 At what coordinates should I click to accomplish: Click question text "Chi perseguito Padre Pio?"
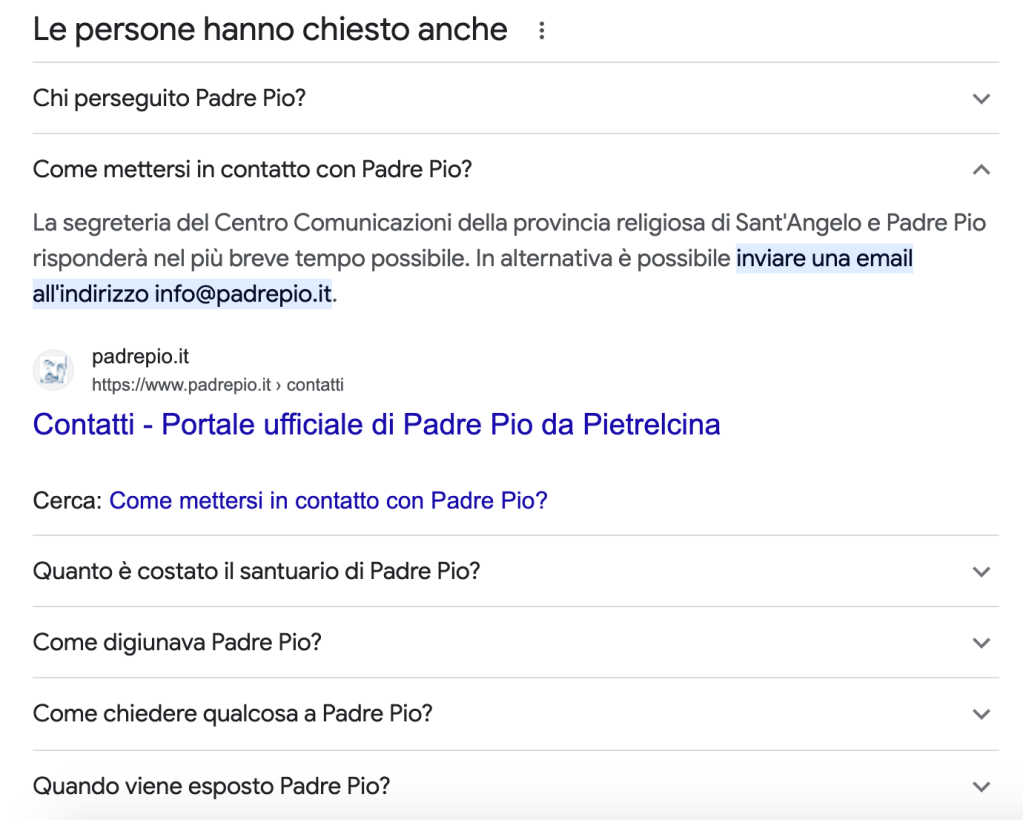click(x=169, y=99)
